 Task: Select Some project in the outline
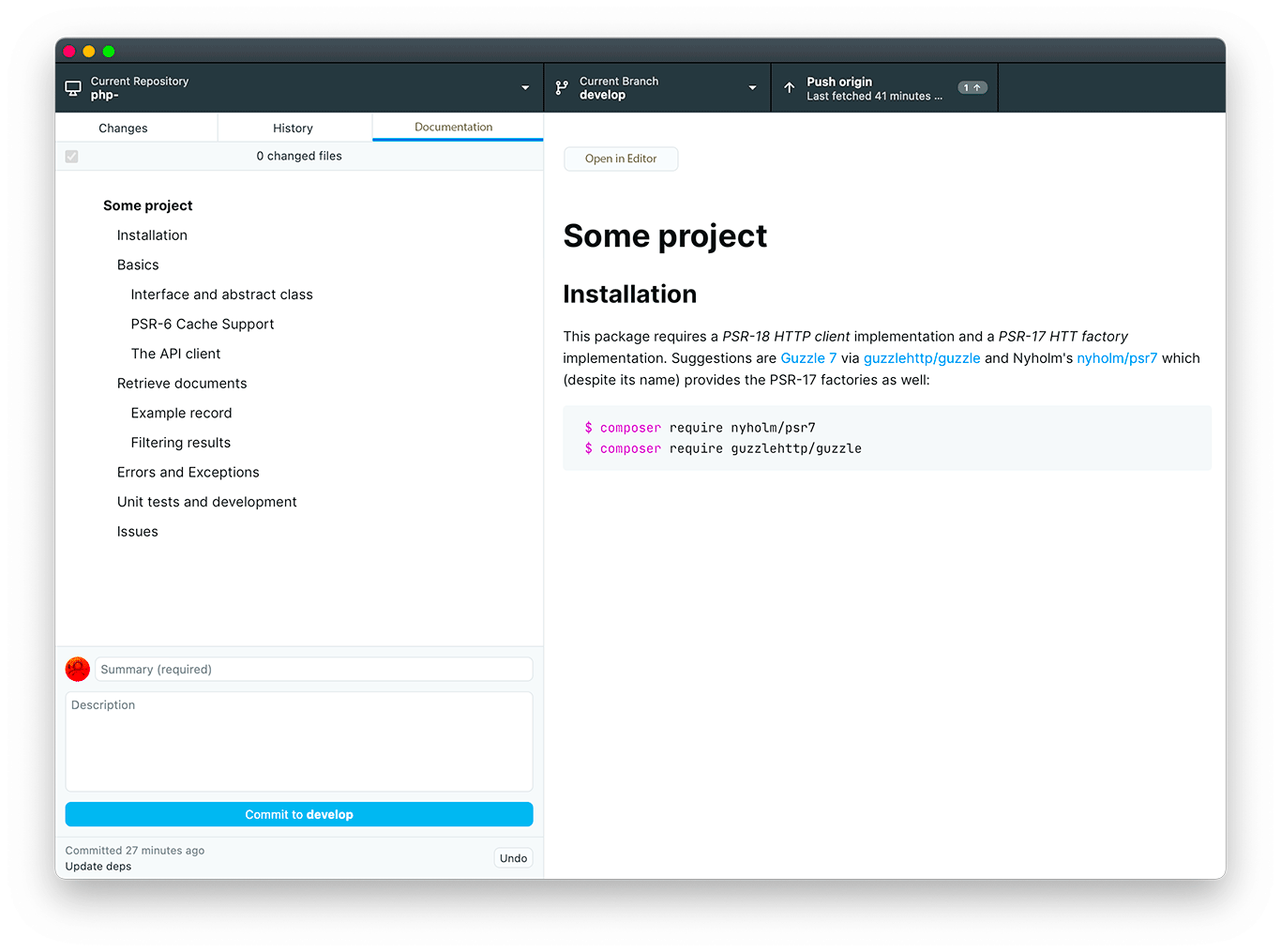pos(148,205)
